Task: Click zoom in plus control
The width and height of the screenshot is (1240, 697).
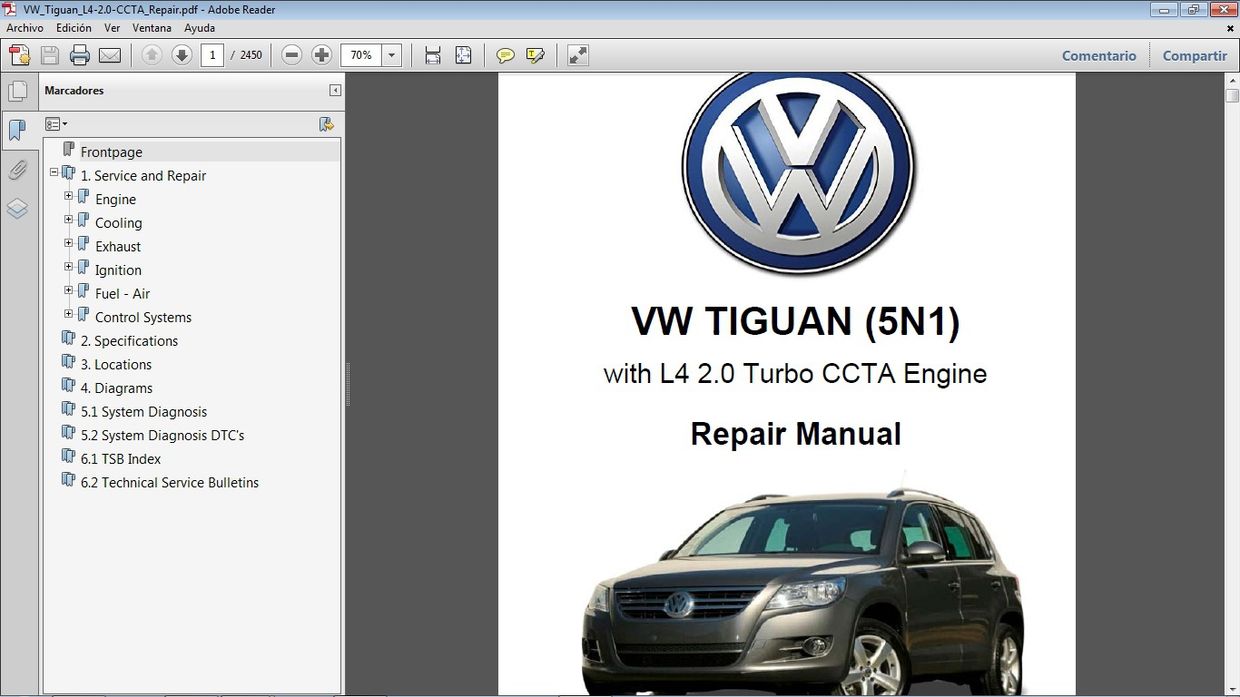Action: pos(321,55)
